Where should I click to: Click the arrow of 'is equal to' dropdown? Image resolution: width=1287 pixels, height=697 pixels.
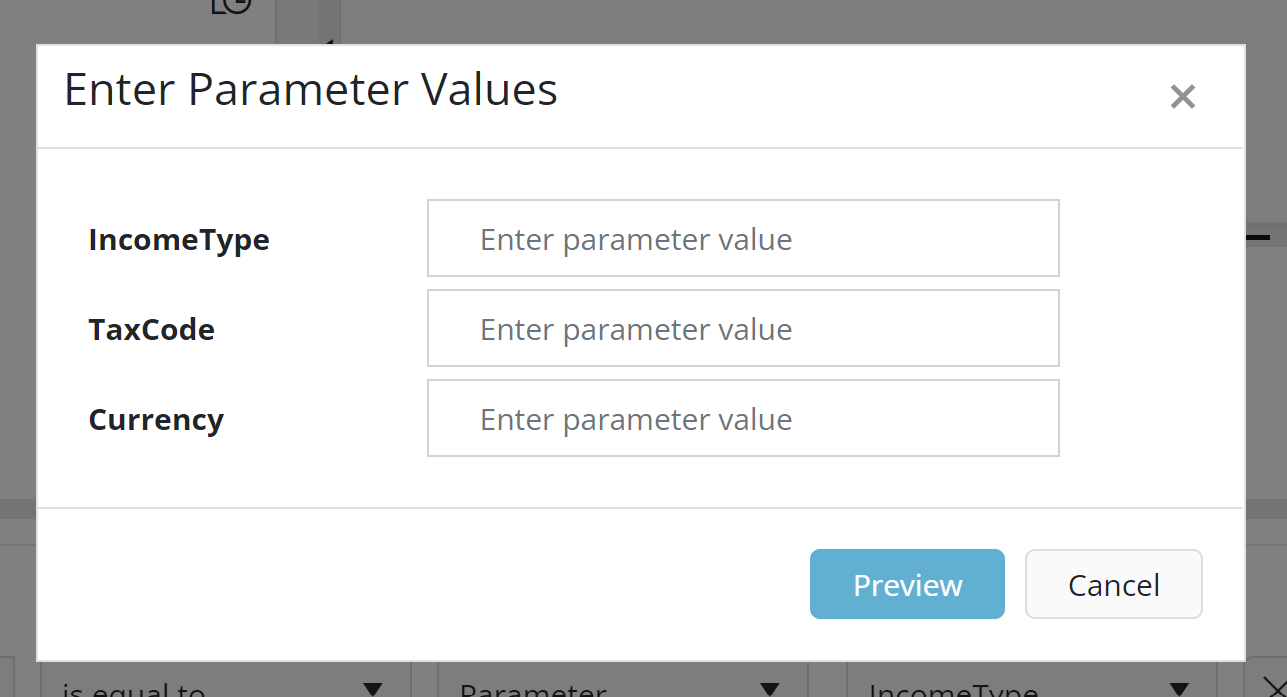372,688
